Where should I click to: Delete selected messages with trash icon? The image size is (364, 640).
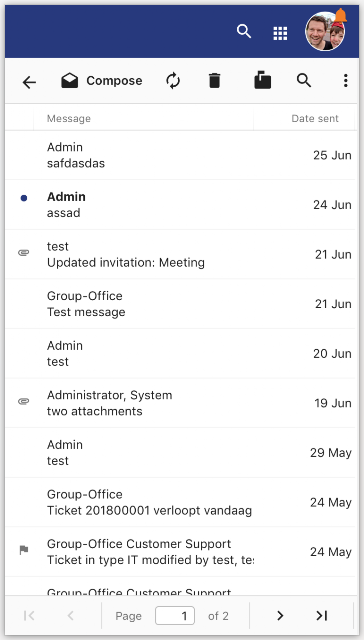(215, 81)
